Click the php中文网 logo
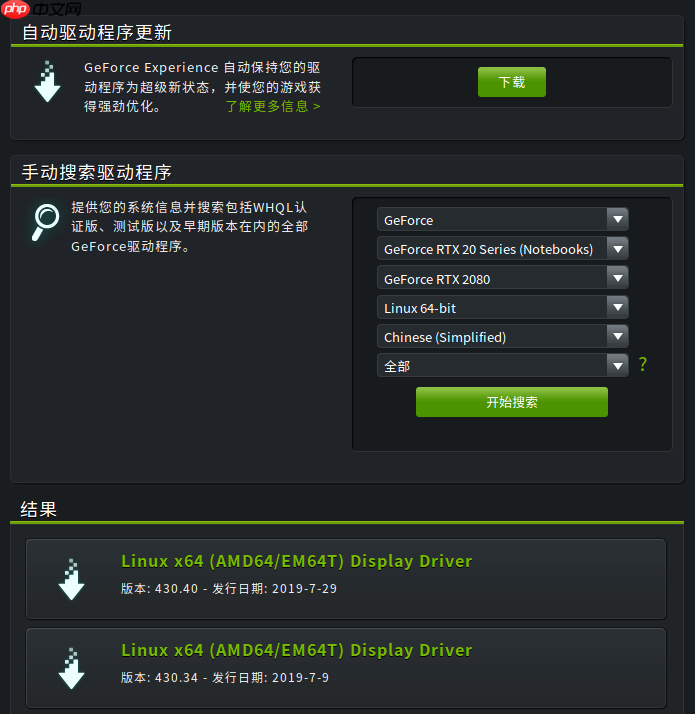 (x=41, y=9)
